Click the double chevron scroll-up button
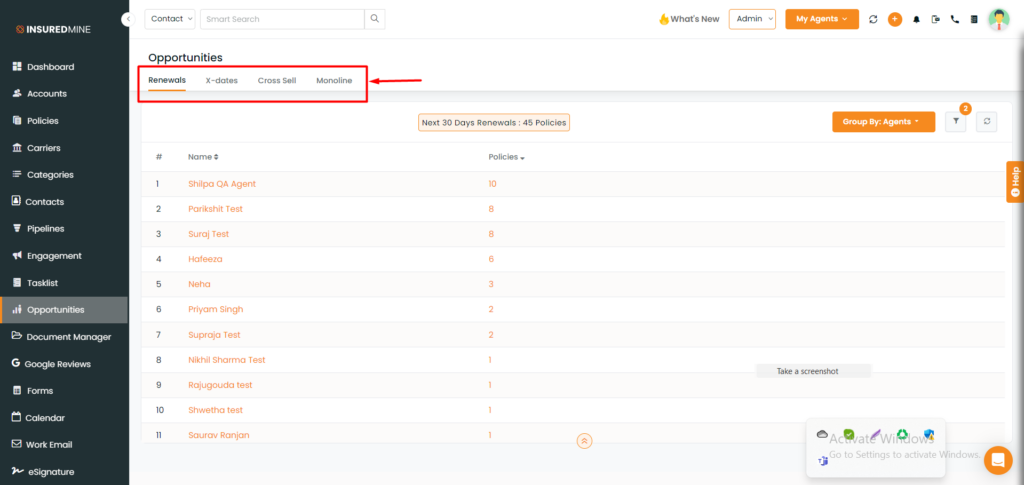Image resolution: width=1024 pixels, height=485 pixels. 584,441
